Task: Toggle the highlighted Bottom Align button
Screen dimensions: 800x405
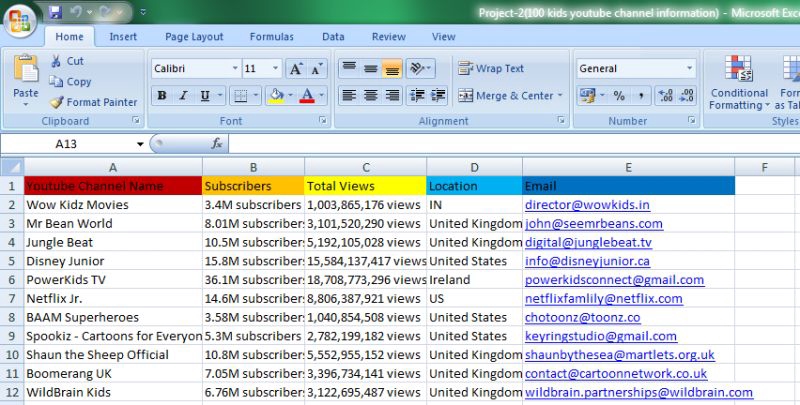Action: click(x=392, y=68)
